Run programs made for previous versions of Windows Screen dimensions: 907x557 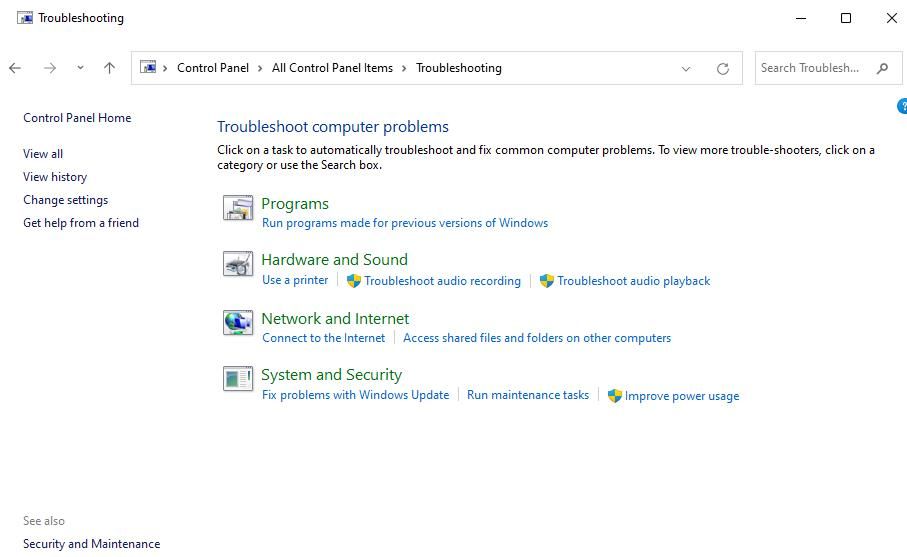[x=405, y=223]
